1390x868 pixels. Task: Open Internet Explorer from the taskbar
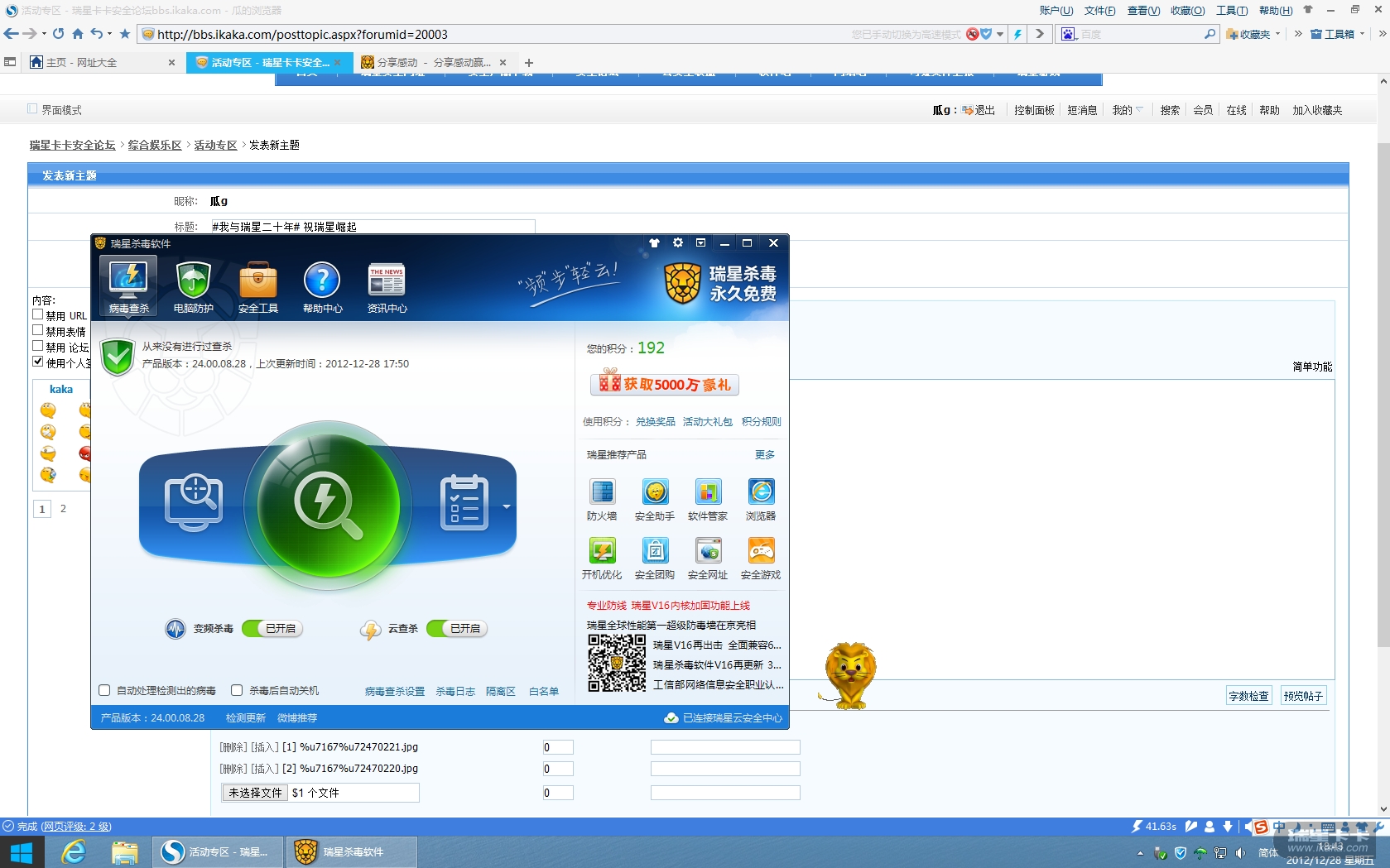click(74, 851)
